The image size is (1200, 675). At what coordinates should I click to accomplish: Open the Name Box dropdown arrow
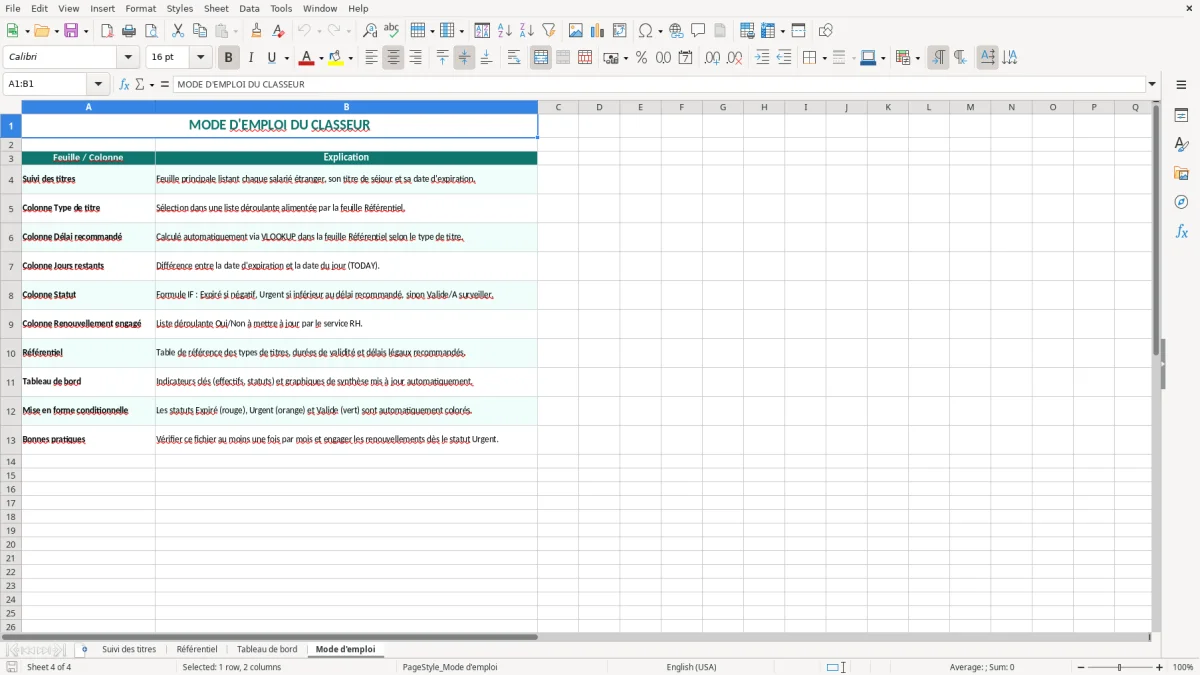98,85
